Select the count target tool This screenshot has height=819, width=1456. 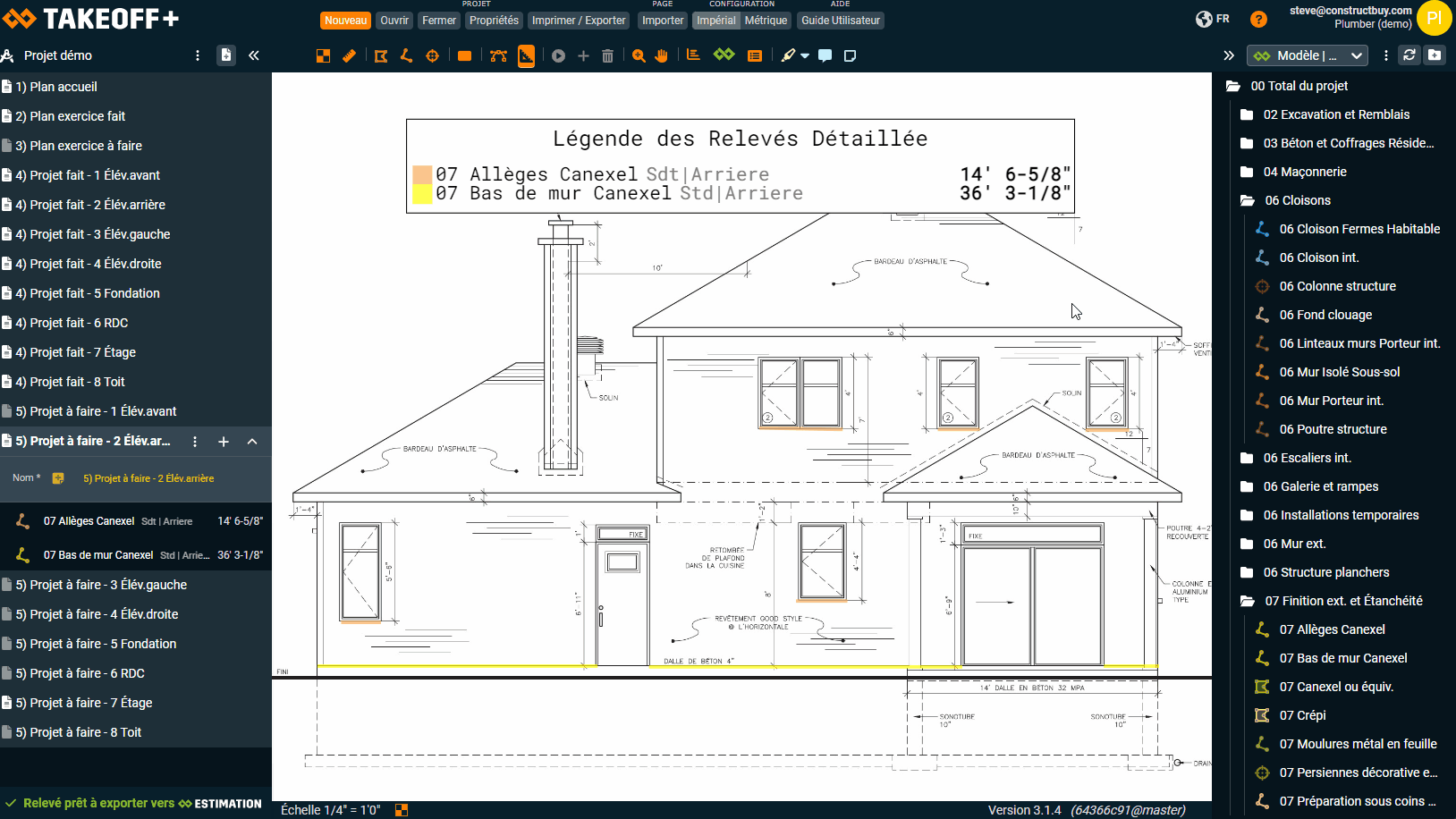tap(432, 55)
